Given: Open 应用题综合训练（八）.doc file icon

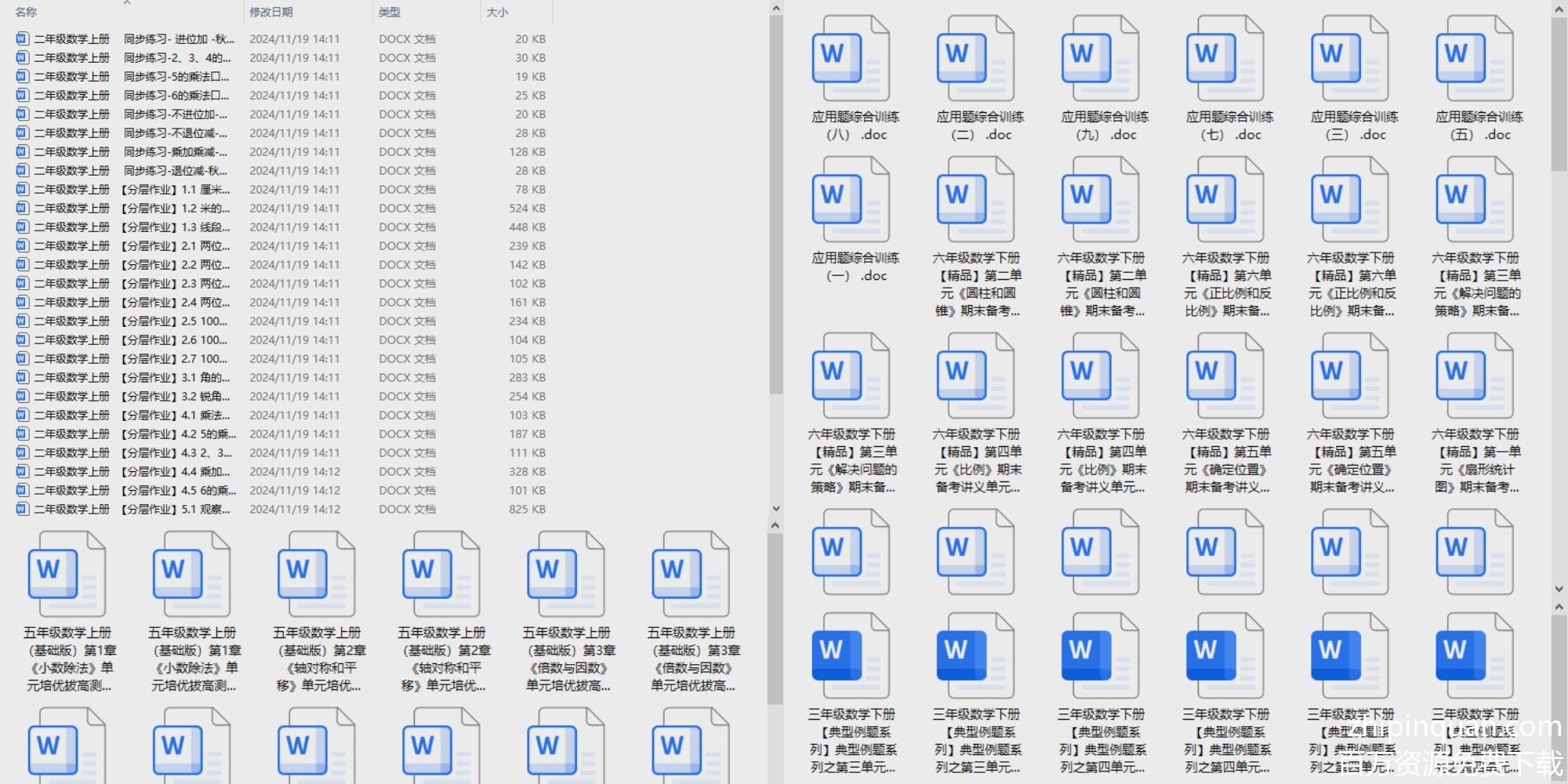Looking at the screenshot, I should click(x=851, y=60).
